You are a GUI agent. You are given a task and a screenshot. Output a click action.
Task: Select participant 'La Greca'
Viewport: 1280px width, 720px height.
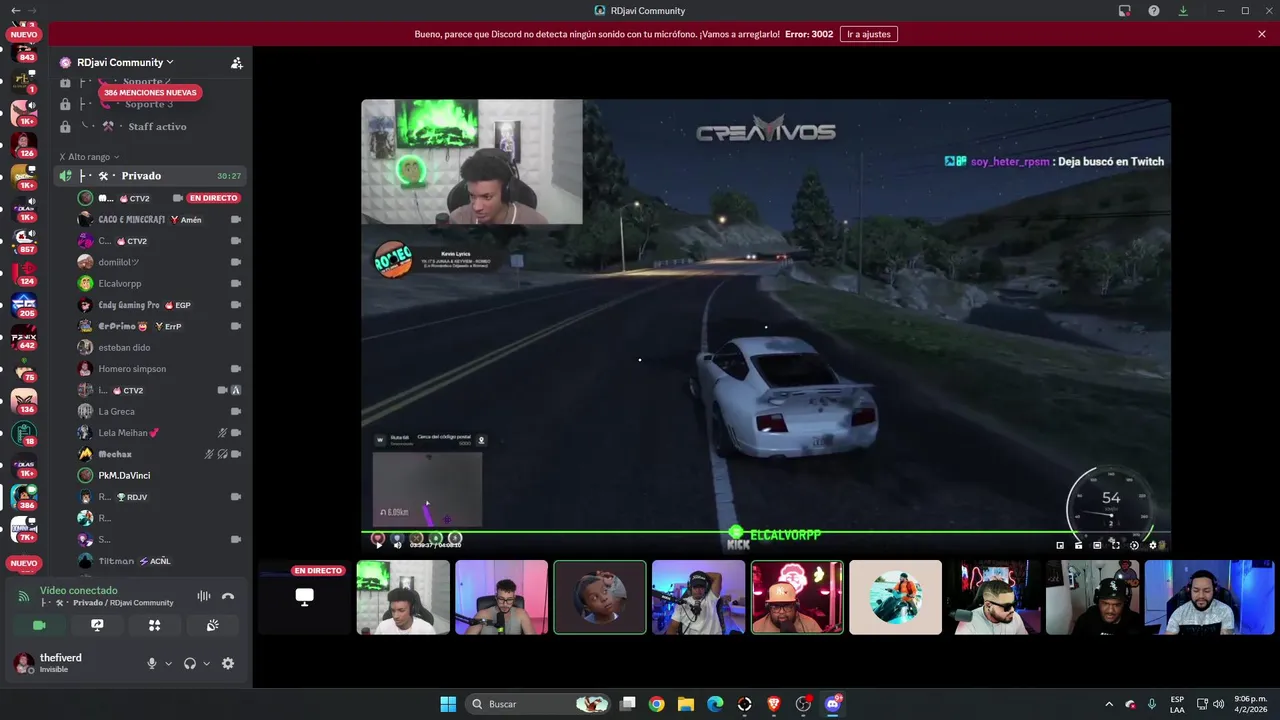point(160,411)
